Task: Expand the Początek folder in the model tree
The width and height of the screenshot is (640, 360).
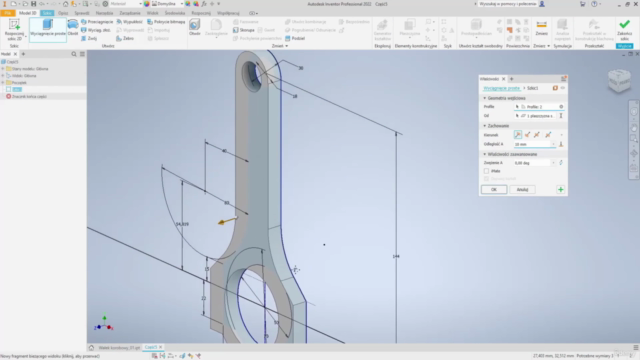Action: pos(3,82)
